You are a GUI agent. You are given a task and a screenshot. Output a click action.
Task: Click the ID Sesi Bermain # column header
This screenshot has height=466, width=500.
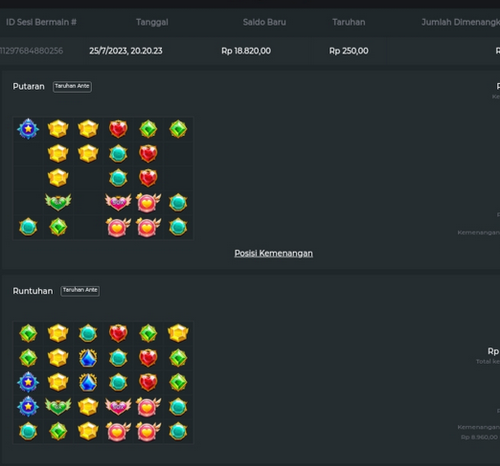(x=41, y=22)
